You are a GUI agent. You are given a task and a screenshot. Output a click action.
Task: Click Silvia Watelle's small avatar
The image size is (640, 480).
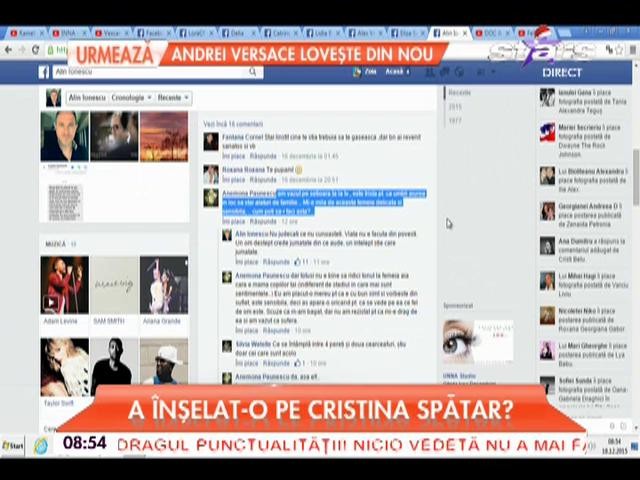227,346
